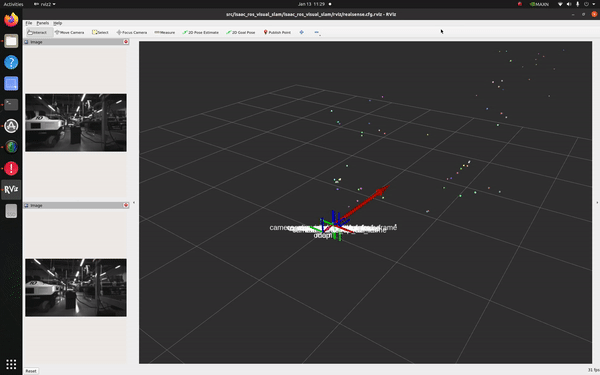Select the Interact tool
This screenshot has width=600, height=375.
(x=38, y=33)
